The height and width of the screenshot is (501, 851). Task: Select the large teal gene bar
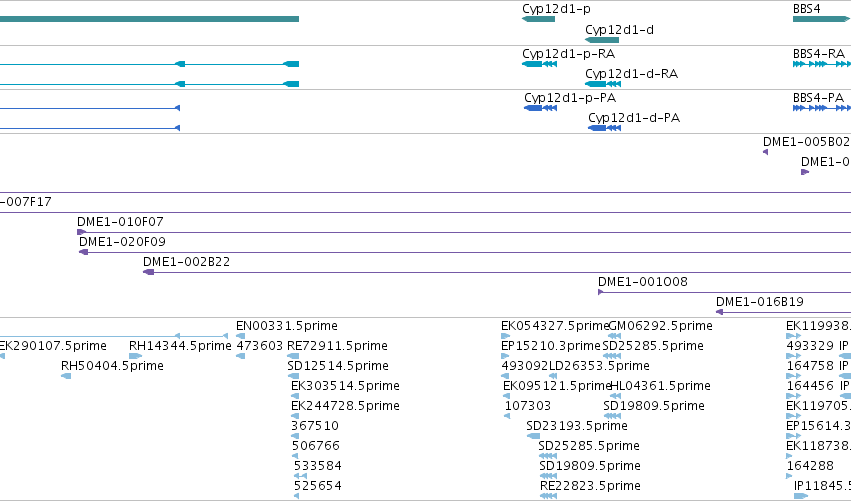[x=149, y=19]
